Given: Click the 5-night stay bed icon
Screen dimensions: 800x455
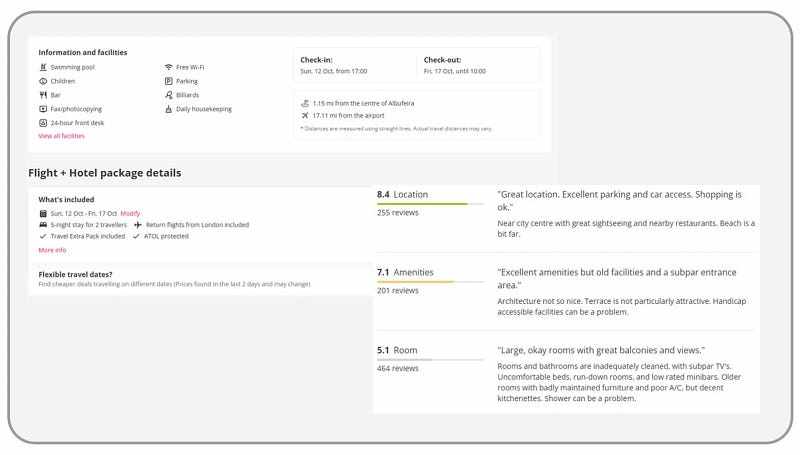Looking at the screenshot, I should click(43, 225).
